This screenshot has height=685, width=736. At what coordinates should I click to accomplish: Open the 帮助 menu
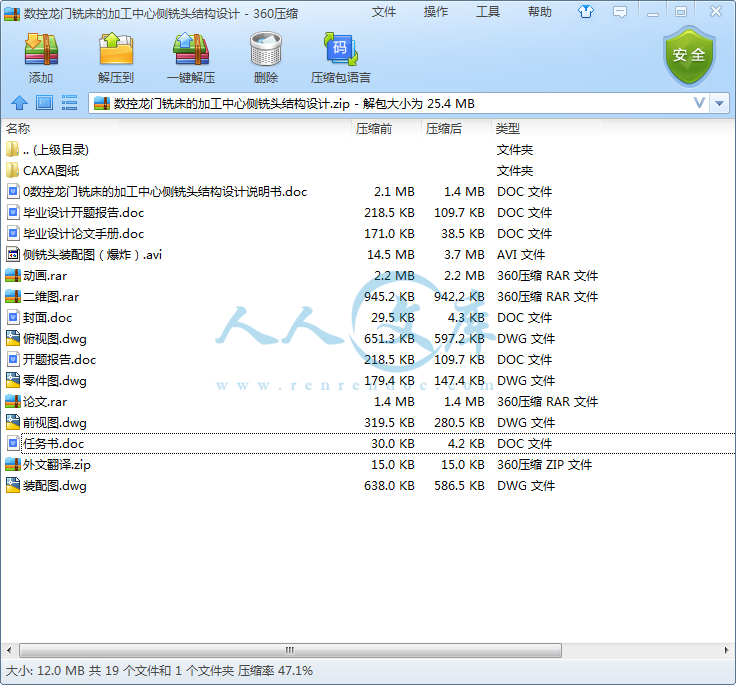pos(540,12)
